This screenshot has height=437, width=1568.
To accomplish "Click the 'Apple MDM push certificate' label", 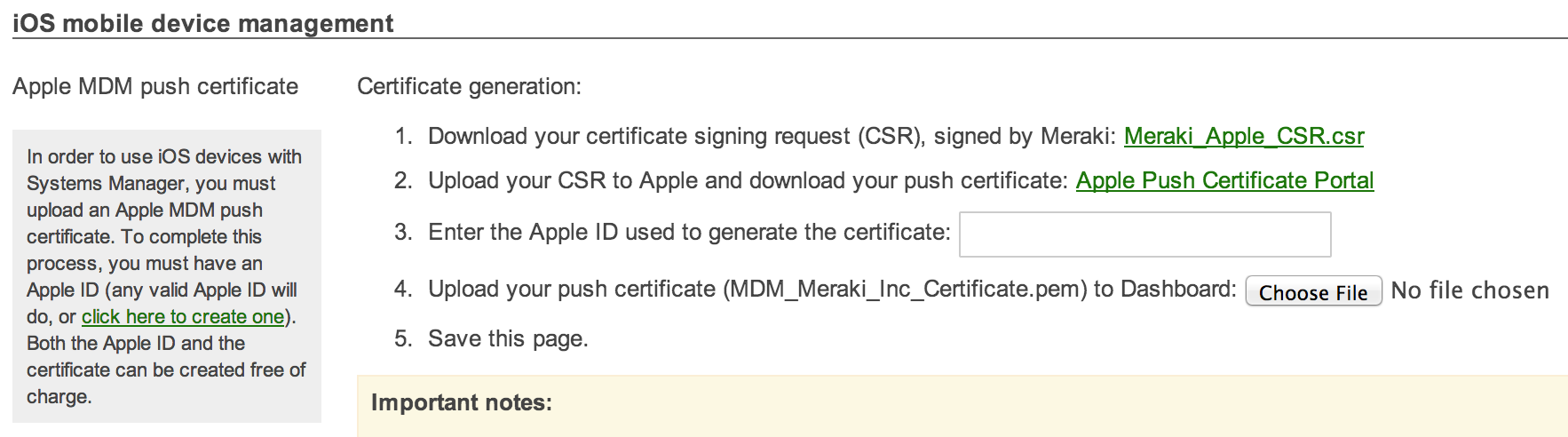I will coord(155,87).
